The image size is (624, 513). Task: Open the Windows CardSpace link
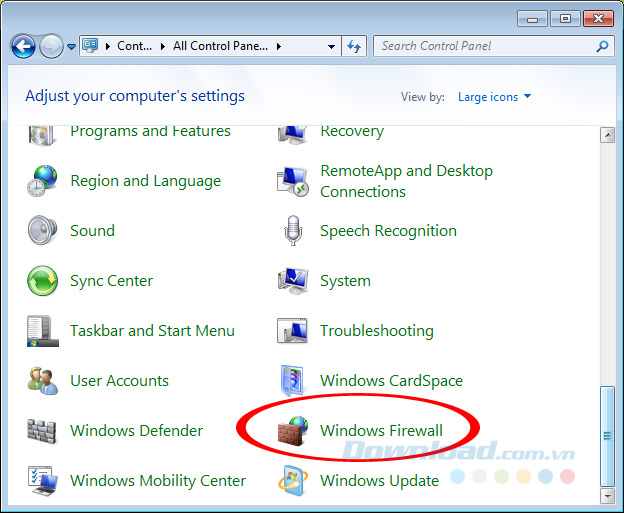pos(392,381)
